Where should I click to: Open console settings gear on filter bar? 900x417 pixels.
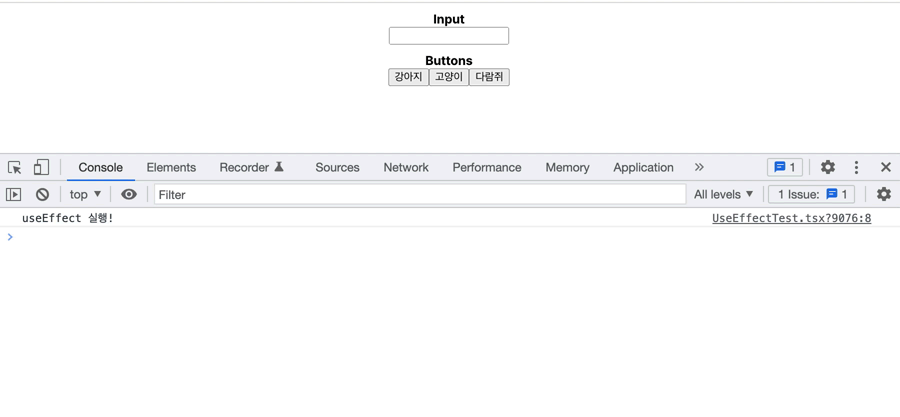tap(884, 195)
